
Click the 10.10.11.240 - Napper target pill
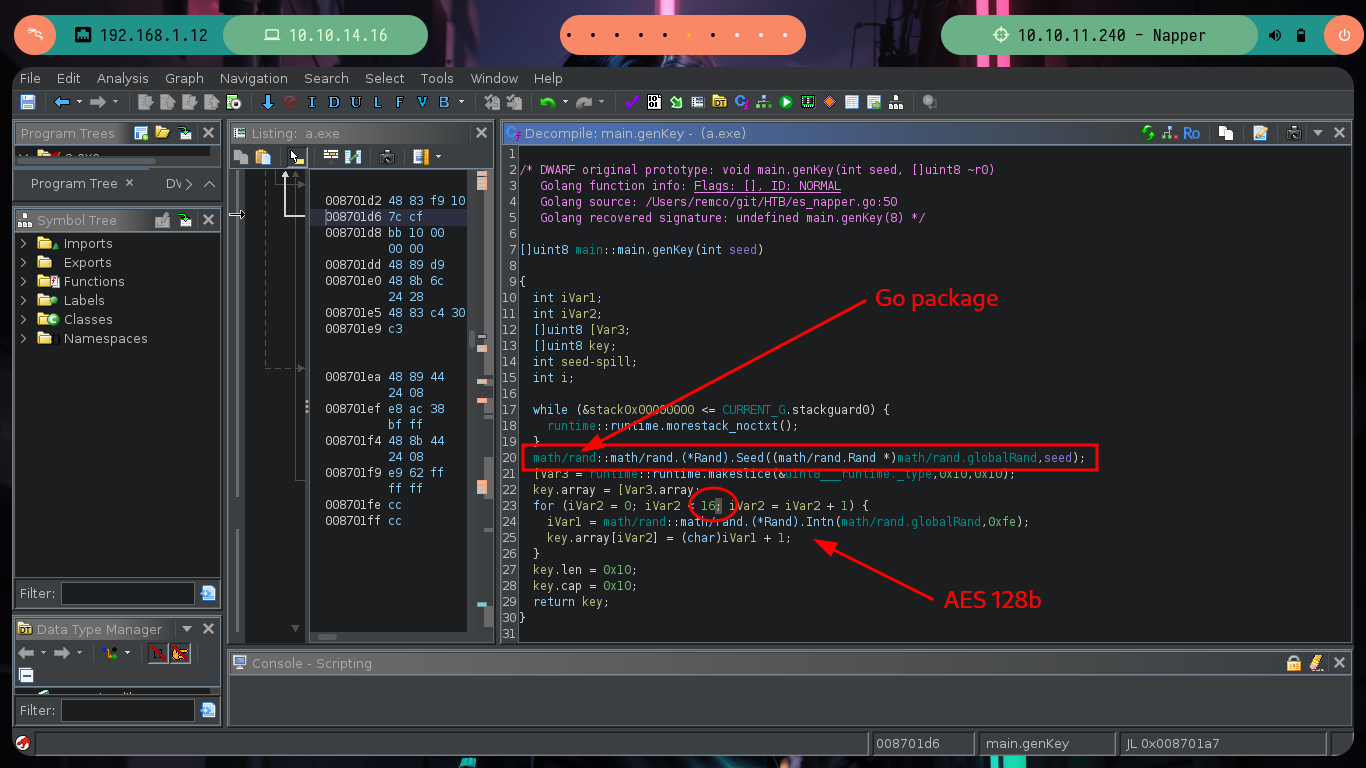point(1100,35)
